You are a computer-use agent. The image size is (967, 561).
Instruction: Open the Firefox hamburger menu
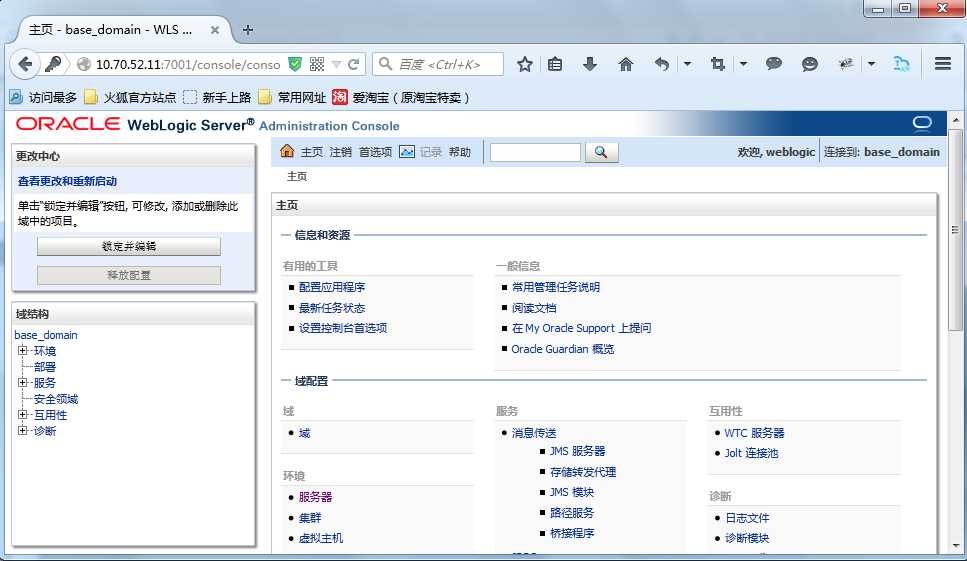click(942, 64)
